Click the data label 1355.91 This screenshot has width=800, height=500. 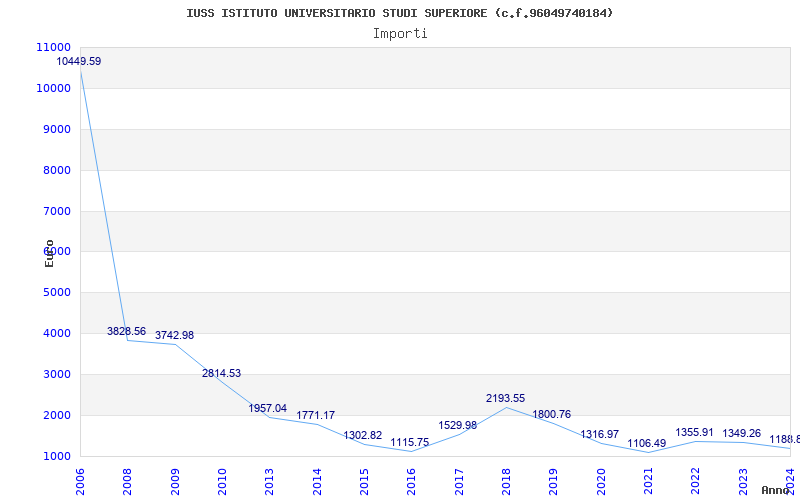[x=694, y=432]
